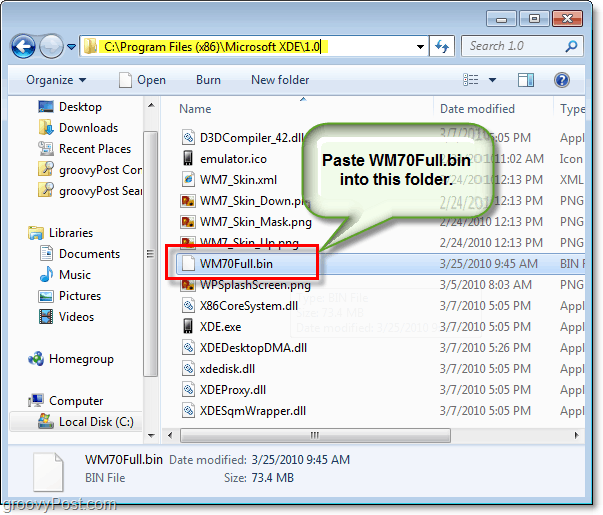This screenshot has width=603, height=515.
Task: Click the address bar path field
Action: 254,47
